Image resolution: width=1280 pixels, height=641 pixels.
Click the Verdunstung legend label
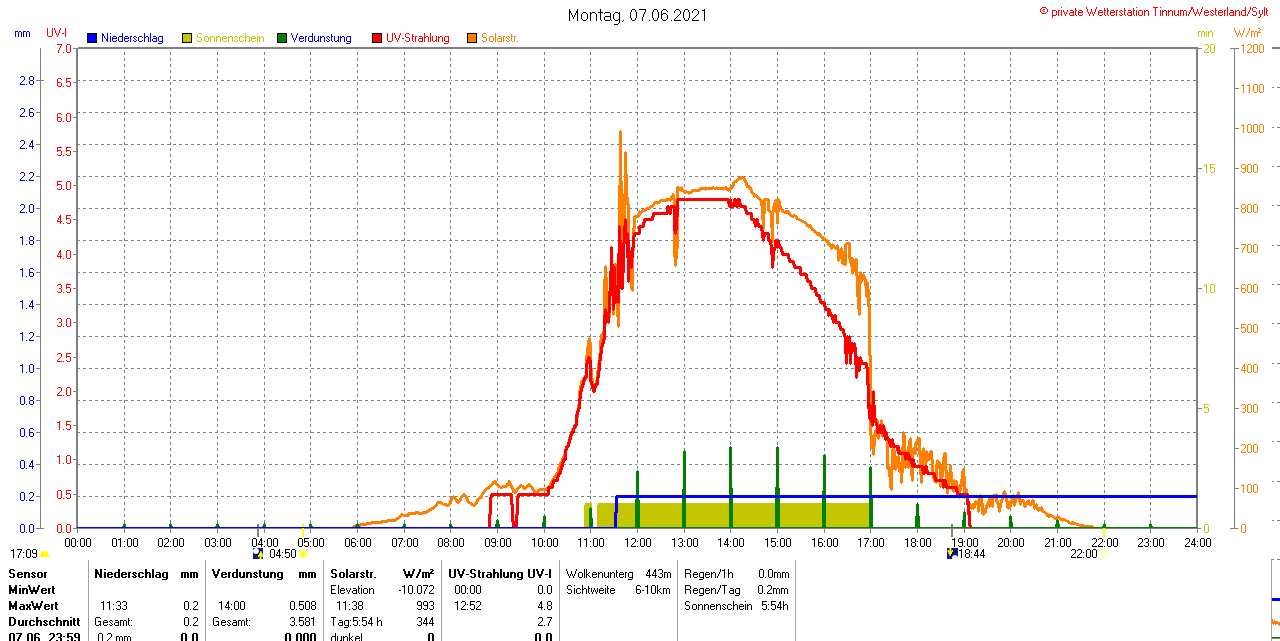click(x=321, y=38)
